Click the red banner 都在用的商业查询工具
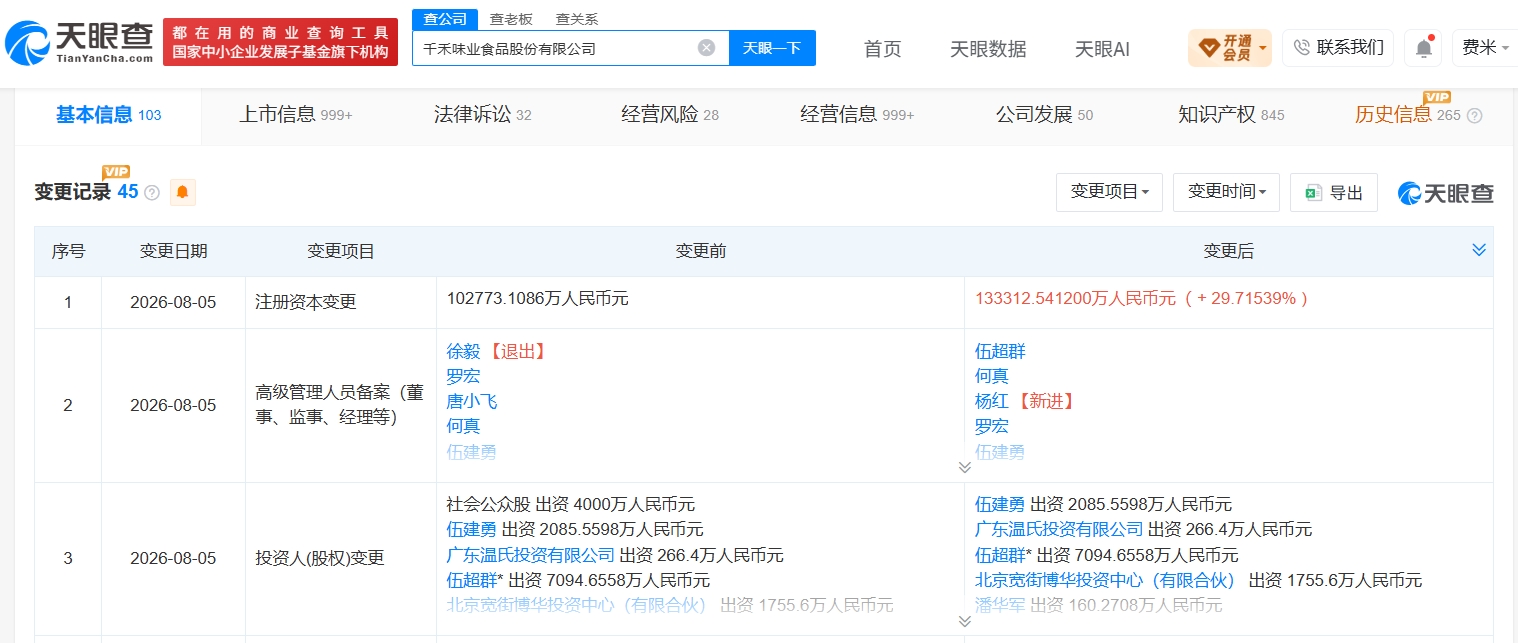The width and height of the screenshot is (1518, 643). click(x=280, y=42)
